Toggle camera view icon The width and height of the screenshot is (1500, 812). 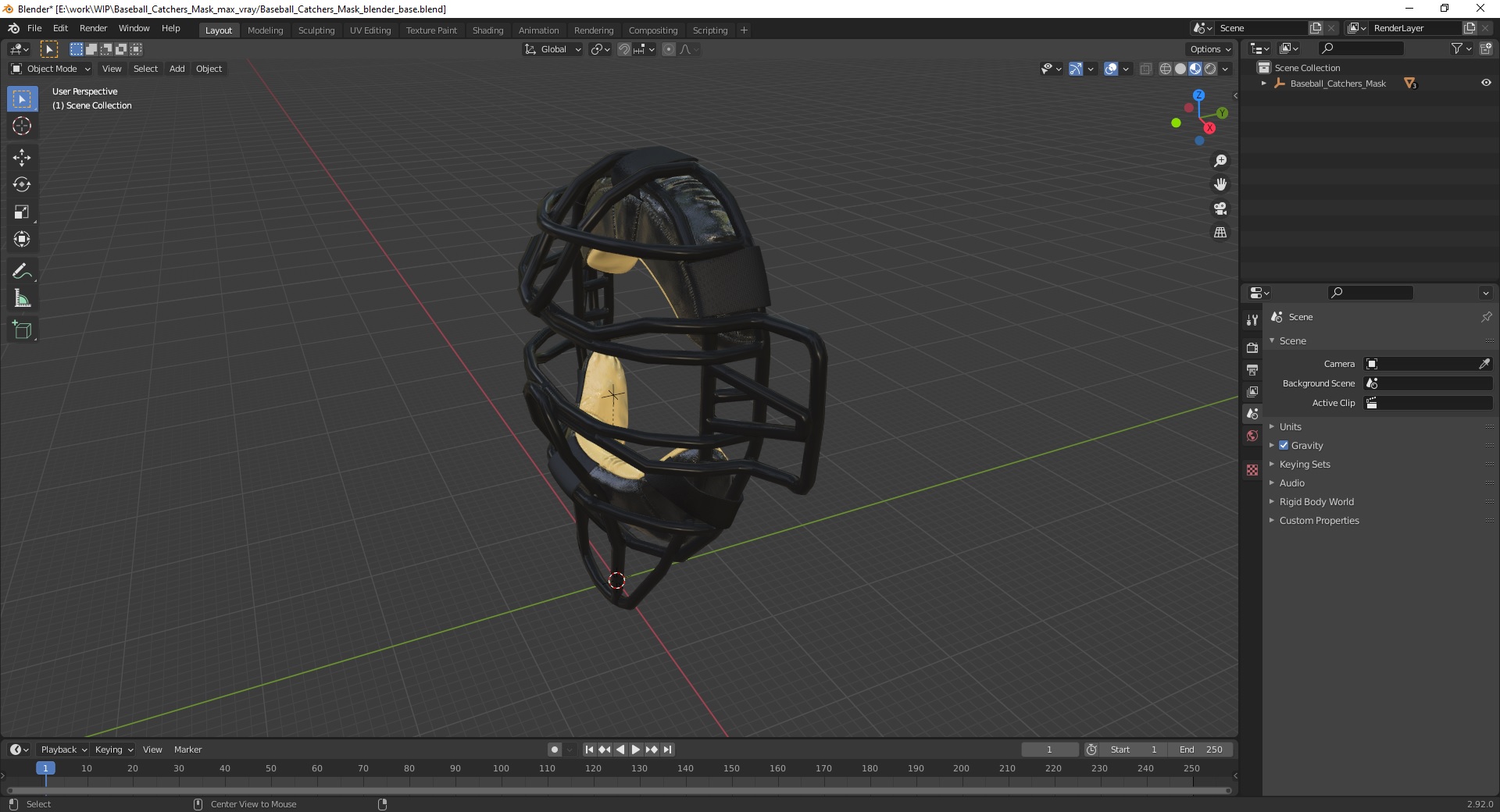click(x=1220, y=208)
